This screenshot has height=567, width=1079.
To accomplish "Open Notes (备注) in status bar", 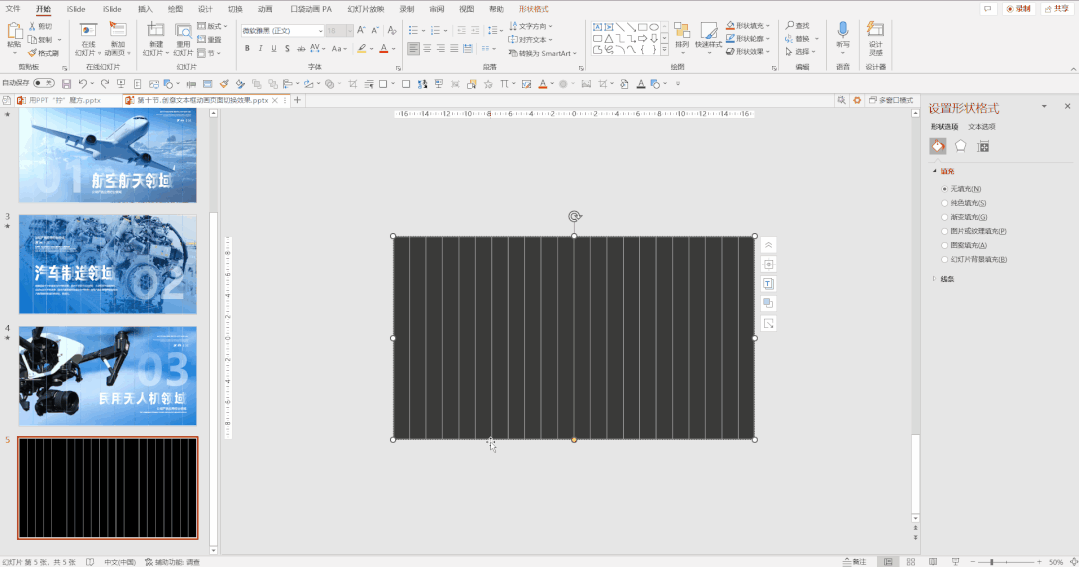I will [x=855, y=562].
